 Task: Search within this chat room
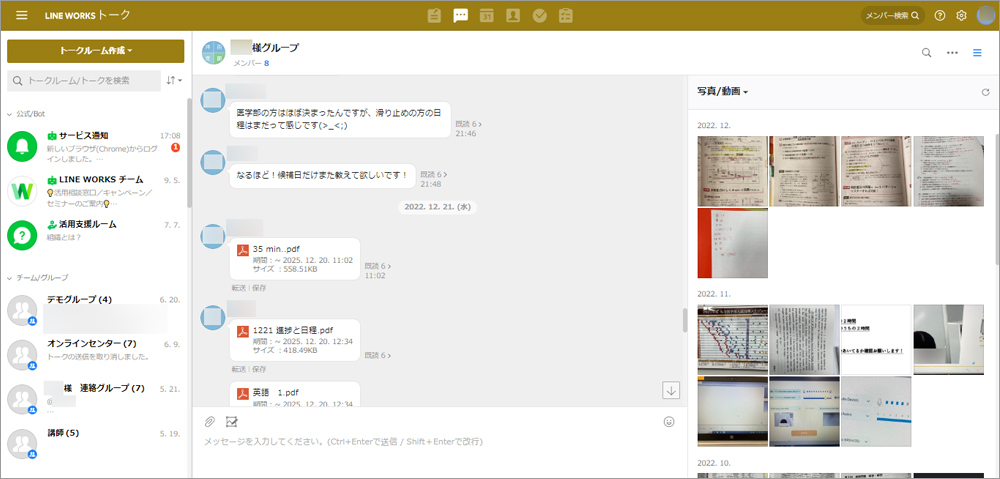point(926,53)
